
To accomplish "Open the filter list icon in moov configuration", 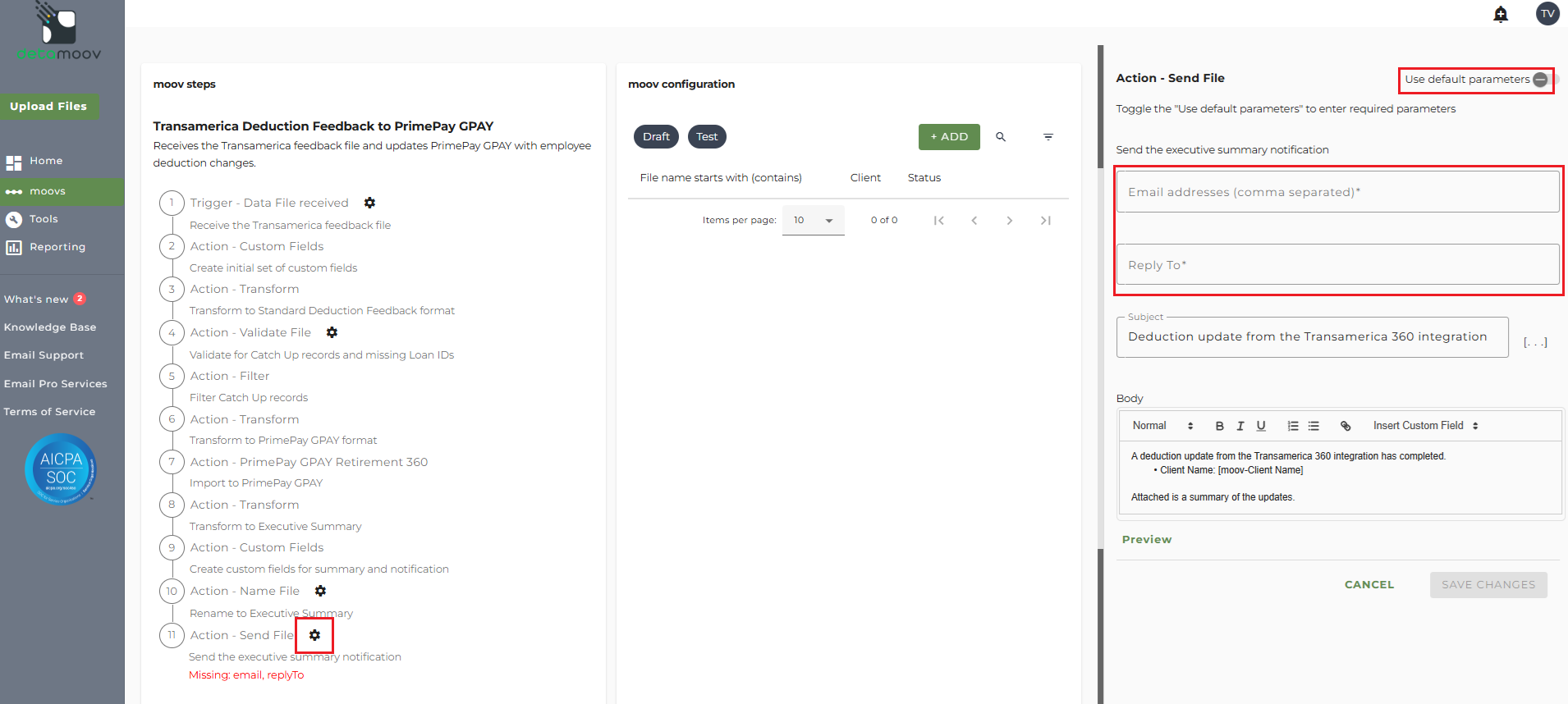I will (1048, 137).
